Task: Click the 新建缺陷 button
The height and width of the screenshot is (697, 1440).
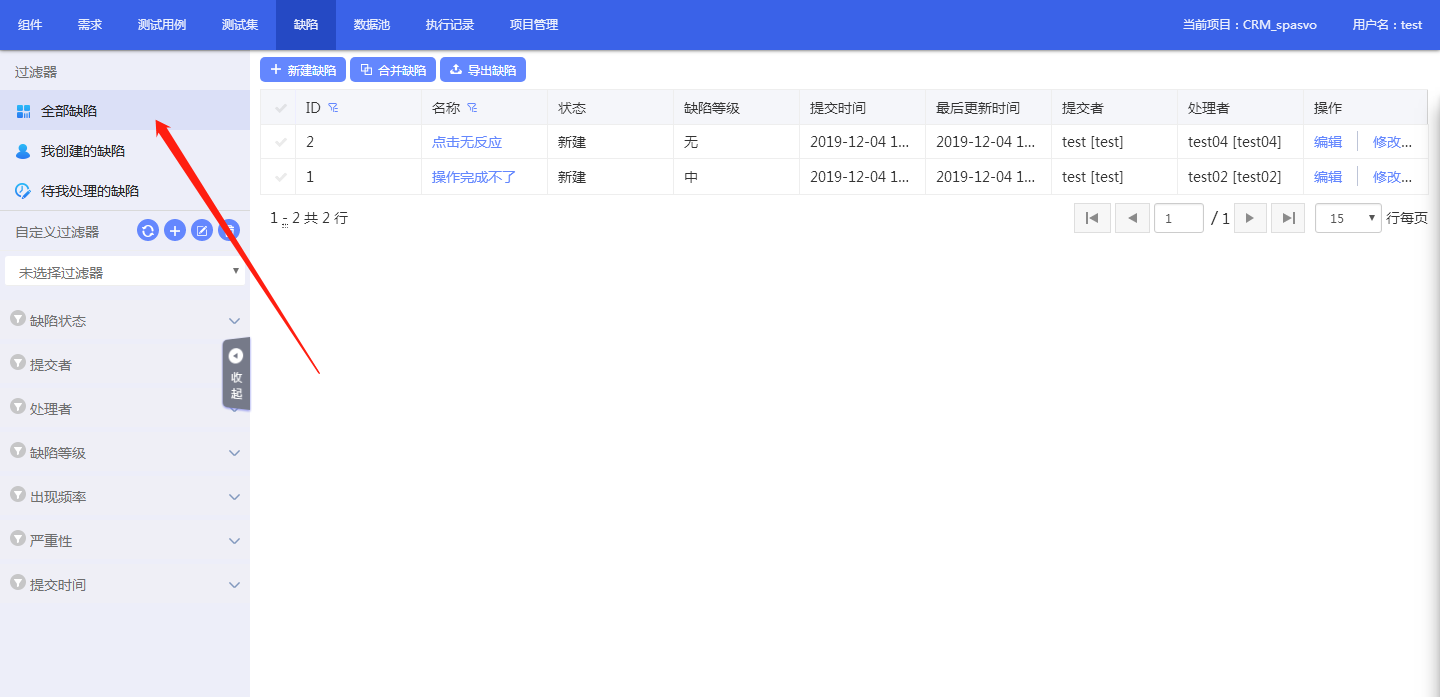Action: coord(303,70)
